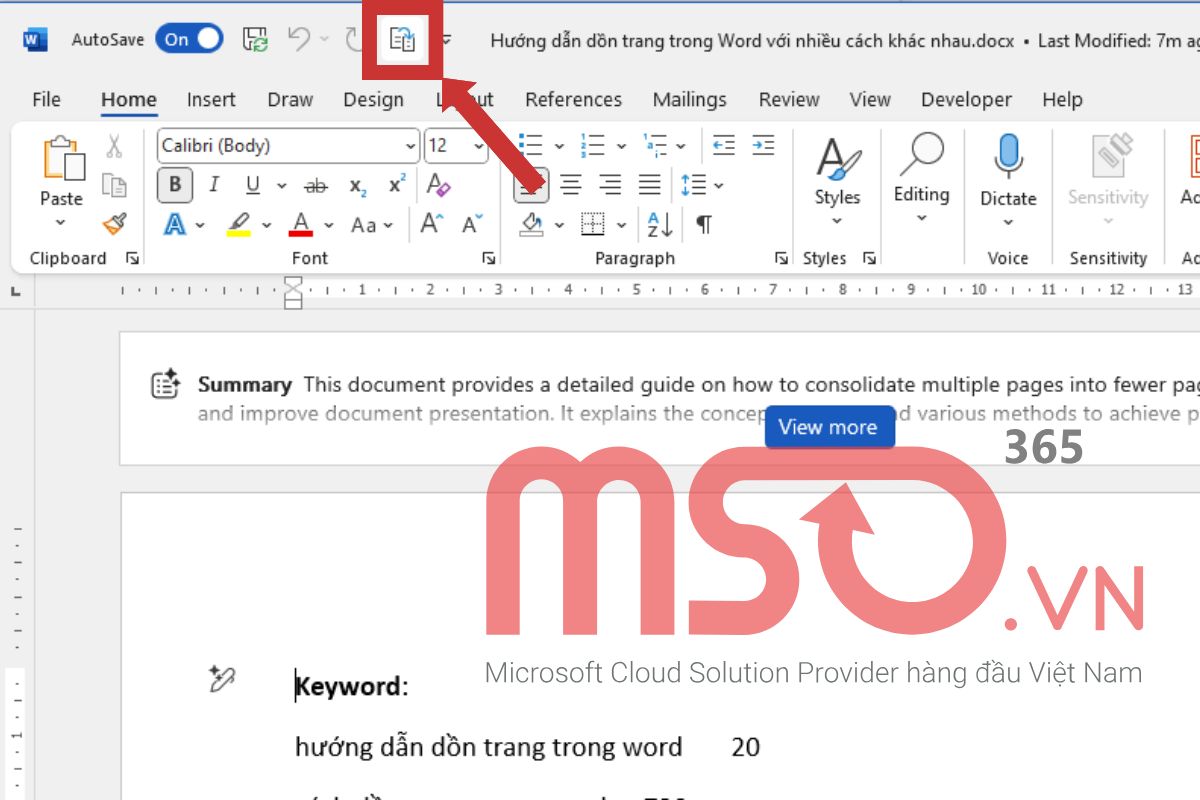This screenshot has height=800, width=1200.
Task: Expand the Undo history dropdown arrow
Action: click(325, 39)
